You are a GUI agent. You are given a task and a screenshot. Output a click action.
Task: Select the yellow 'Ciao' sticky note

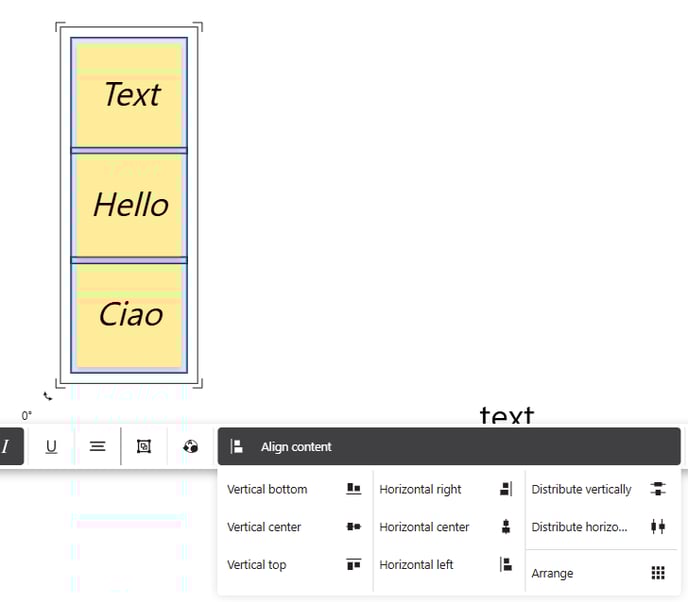[129, 315]
